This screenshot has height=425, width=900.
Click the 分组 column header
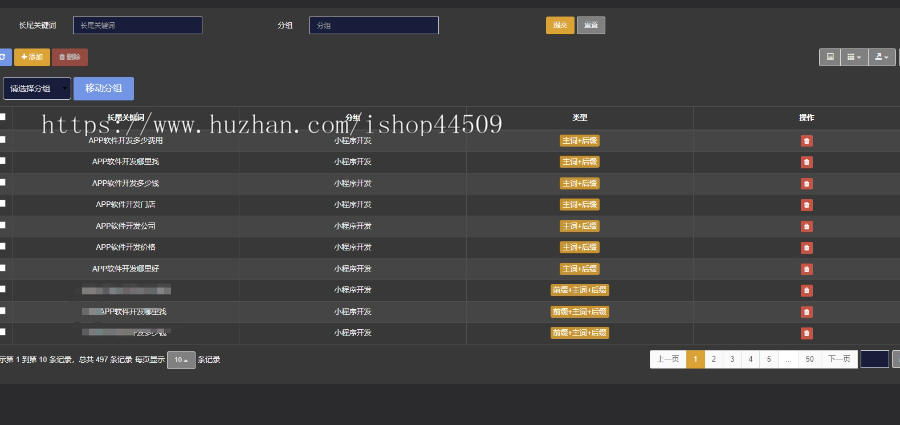(352, 117)
